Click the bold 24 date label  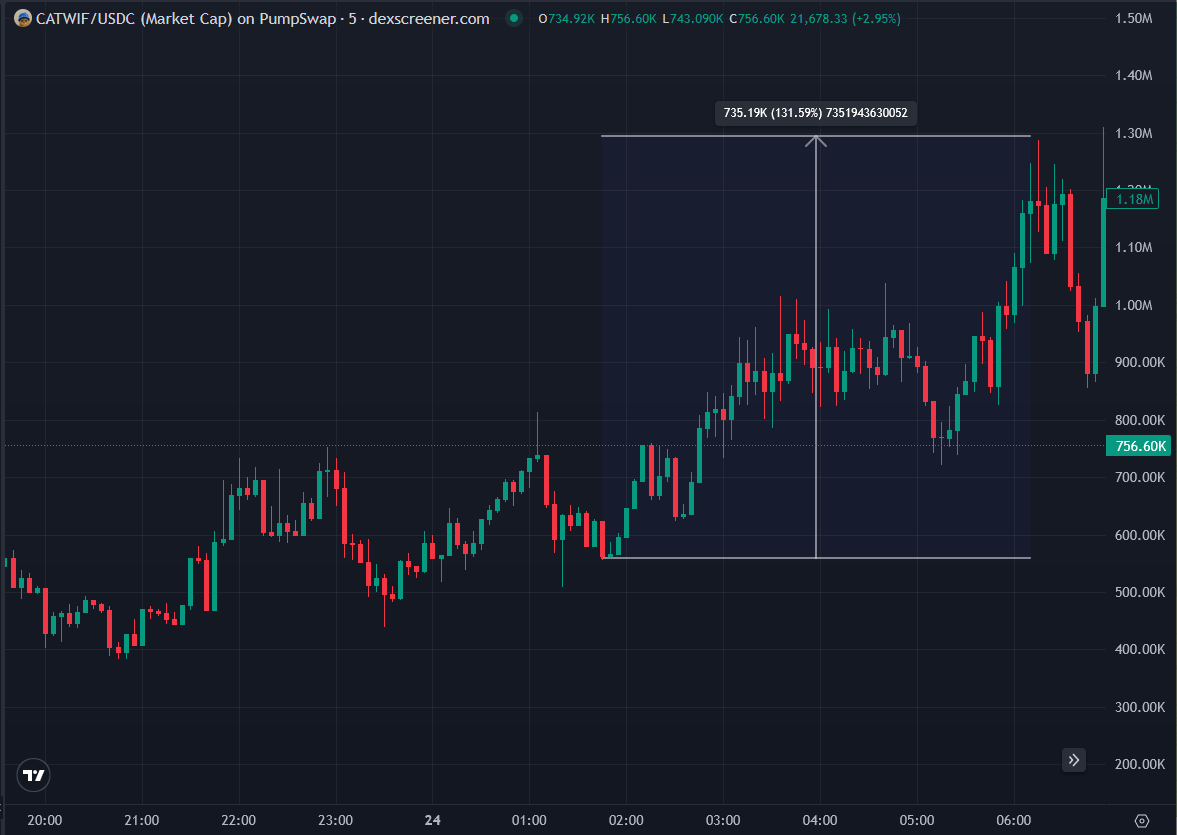point(432,820)
